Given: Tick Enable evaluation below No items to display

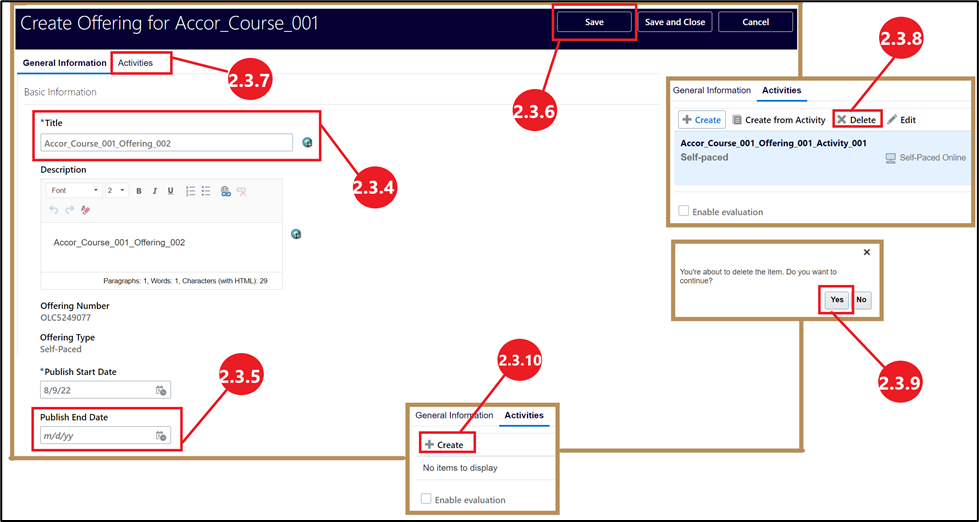Looking at the screenshot, I should pos(426,499).
